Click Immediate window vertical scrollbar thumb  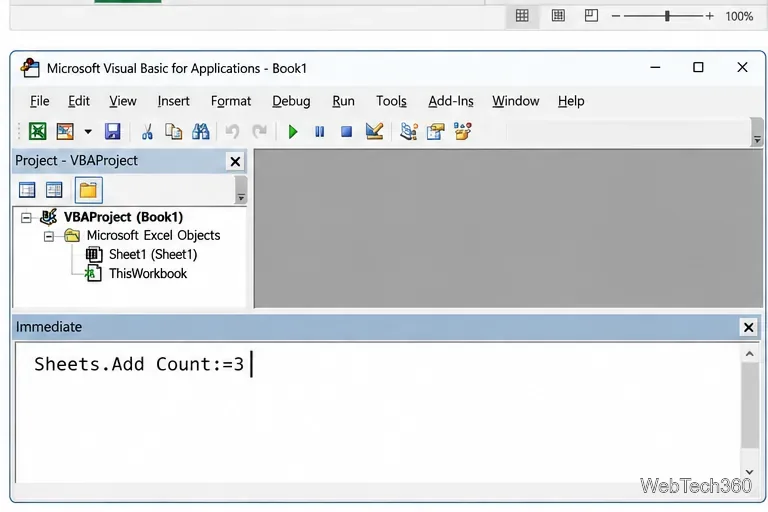coord(749,406)
